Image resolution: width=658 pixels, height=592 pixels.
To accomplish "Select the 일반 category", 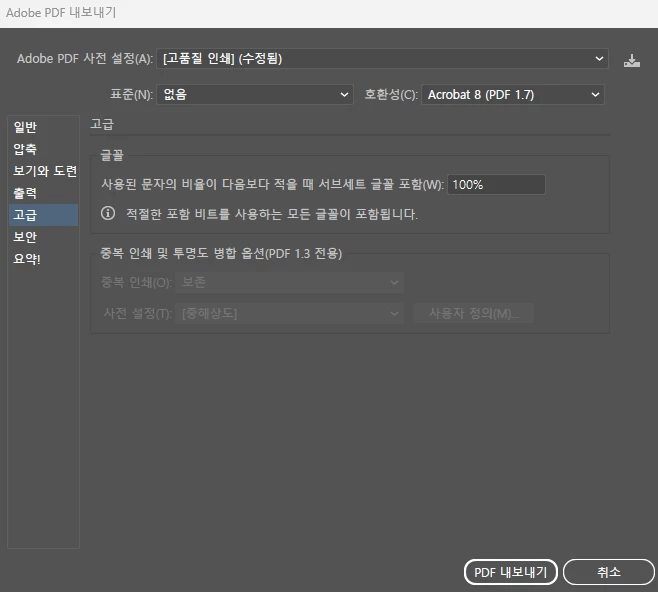I will point(44,127).
